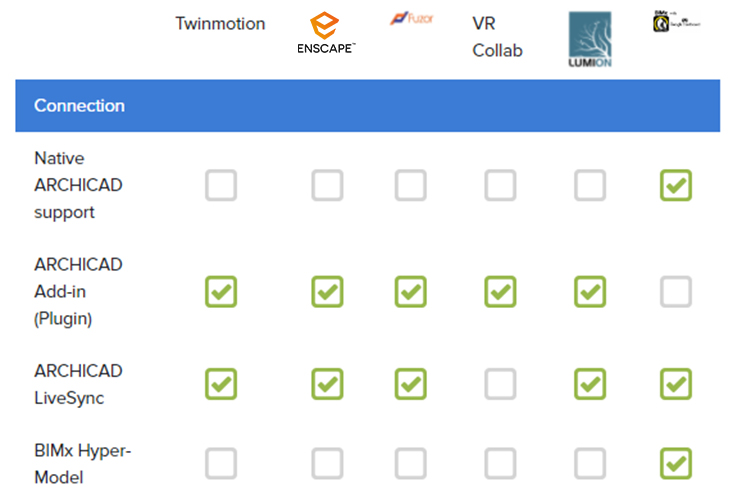This screenshot has height=500, width=742.
Task: Click the ARCHICAD LiveSync row label
Action: 79,384
